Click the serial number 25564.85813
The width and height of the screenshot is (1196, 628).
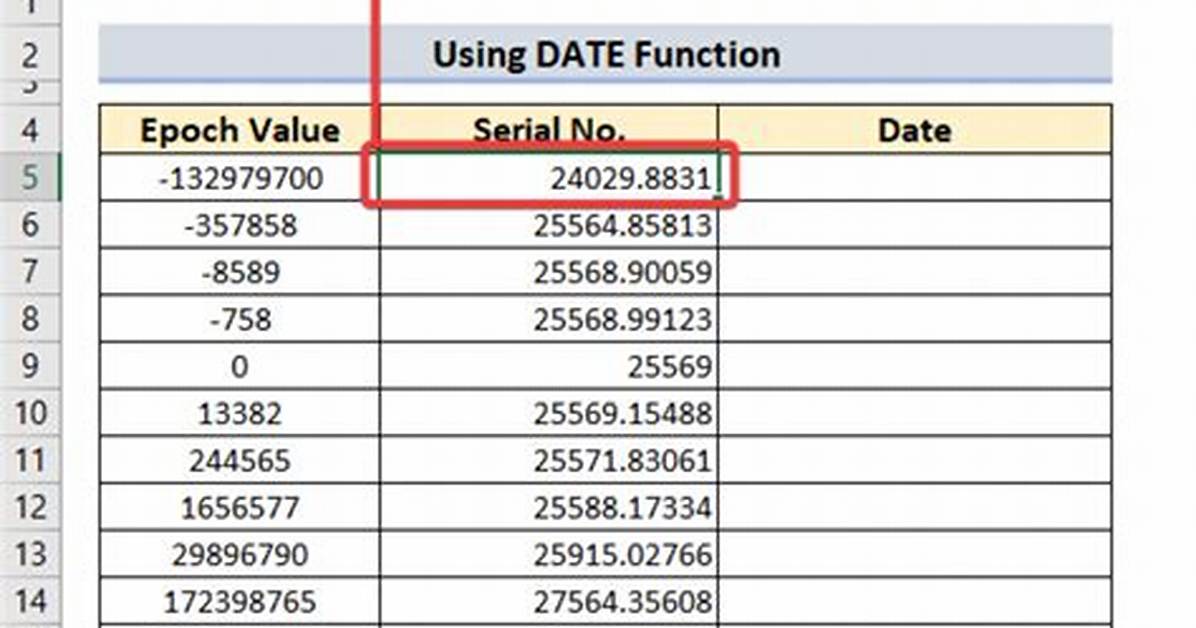[548, 225]
